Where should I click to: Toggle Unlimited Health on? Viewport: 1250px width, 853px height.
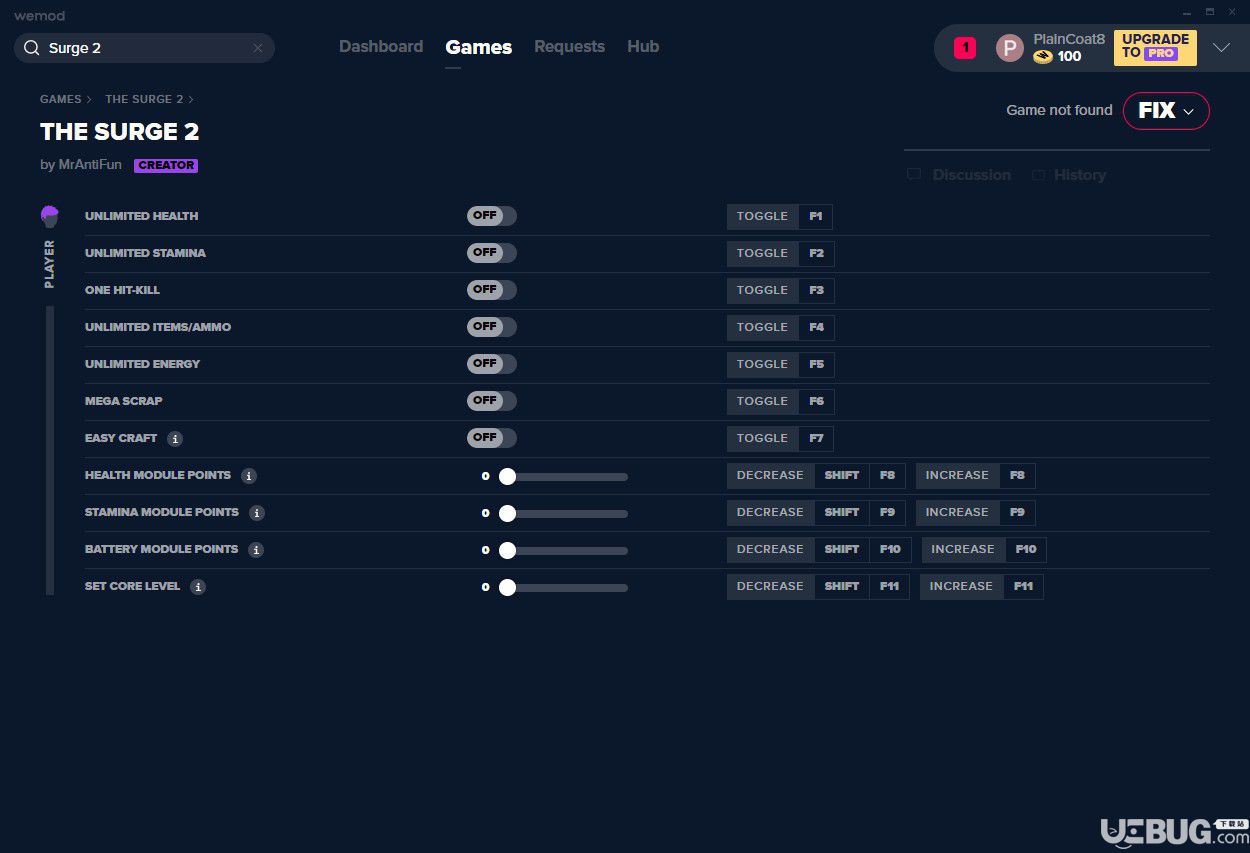tap(492, 216)
